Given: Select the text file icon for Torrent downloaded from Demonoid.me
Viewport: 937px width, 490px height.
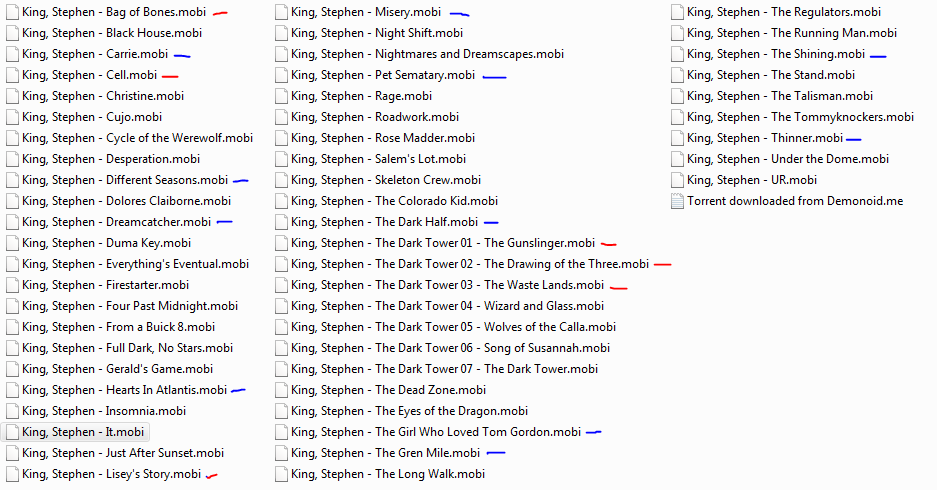Looking at the screenshot, I should click(677, 201).
